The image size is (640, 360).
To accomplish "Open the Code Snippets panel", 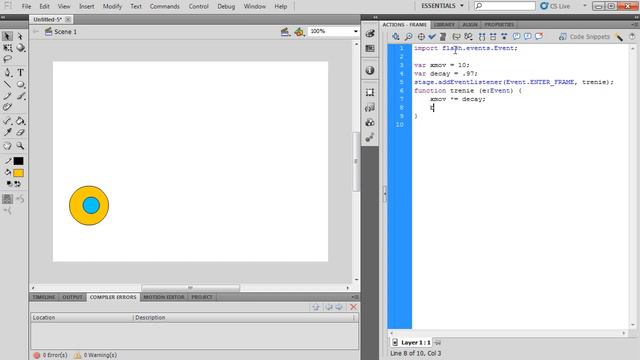I will [x=584, y=37].
